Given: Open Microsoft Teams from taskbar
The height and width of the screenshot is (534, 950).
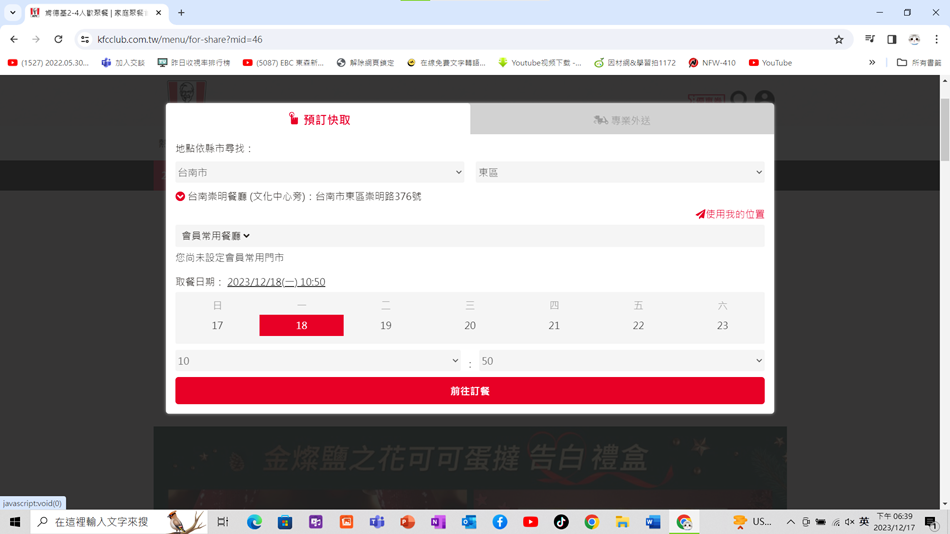Looking at the screenshot, I should coord(377,522).
